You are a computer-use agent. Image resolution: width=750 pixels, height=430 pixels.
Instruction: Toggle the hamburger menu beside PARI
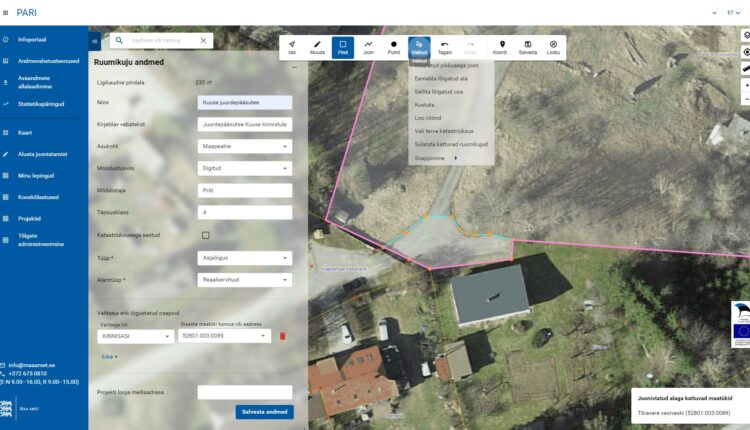click(x=6, y=13)
